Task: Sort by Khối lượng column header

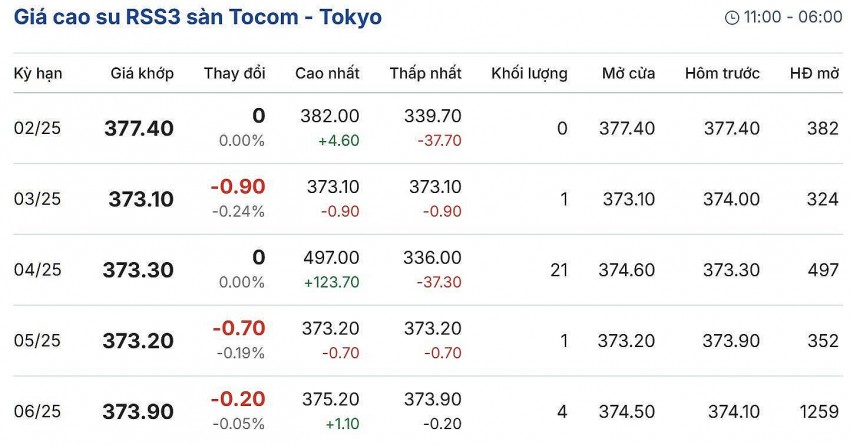Action: pyautogui.click(x=529, y=74)
